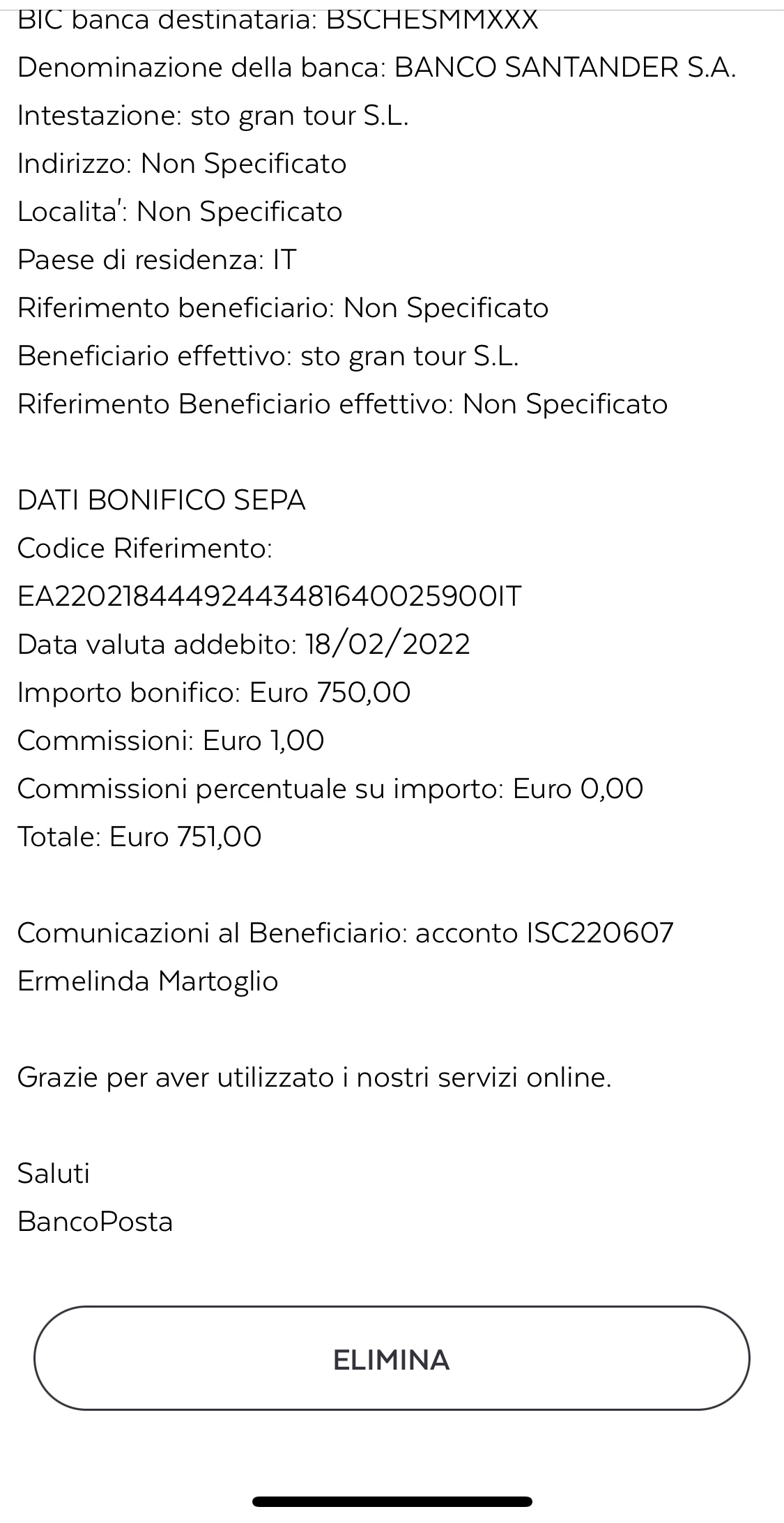
Task: Tap the Beneficiario effettivo sto gran tour line
Action: point(268,357)
